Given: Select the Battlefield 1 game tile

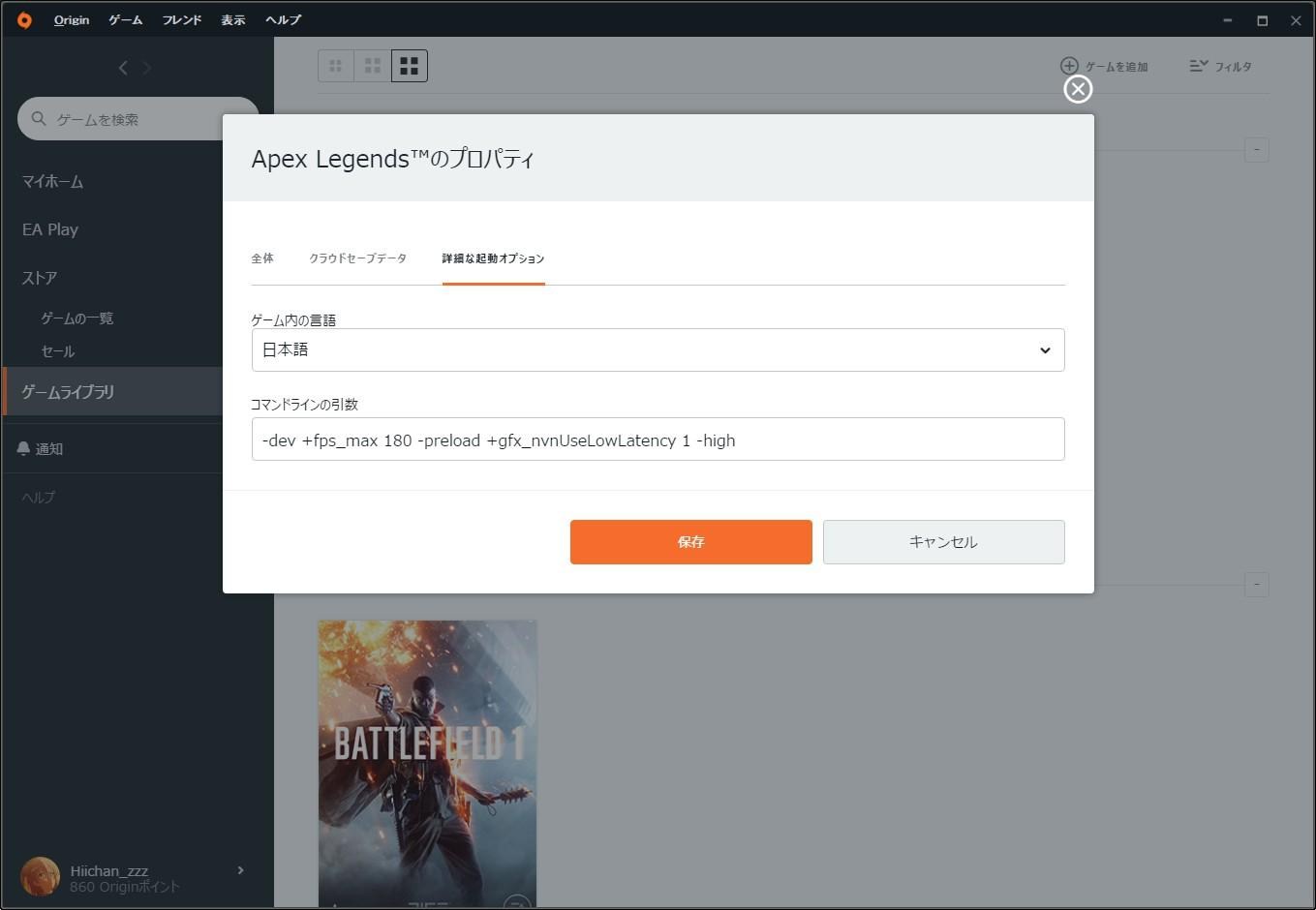Looking at the screenshot, I should click(427, 764).
